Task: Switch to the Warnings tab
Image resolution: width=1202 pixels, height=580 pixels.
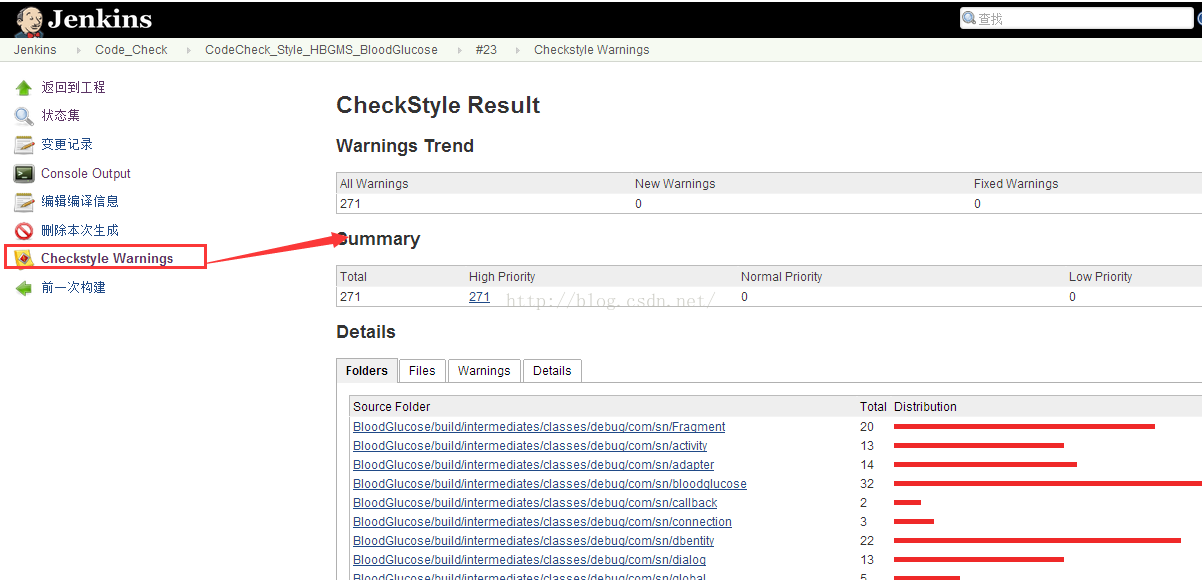Action: 484,371
